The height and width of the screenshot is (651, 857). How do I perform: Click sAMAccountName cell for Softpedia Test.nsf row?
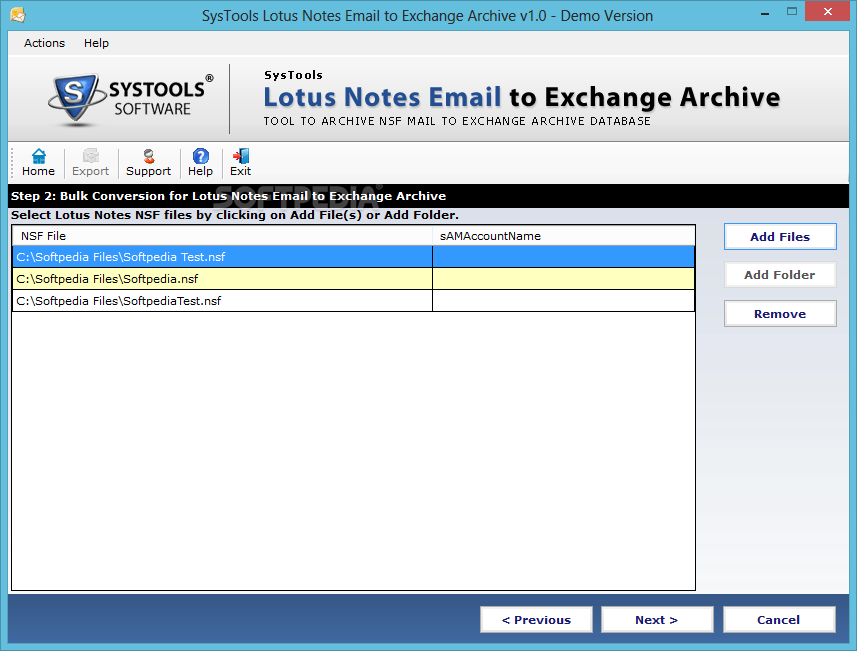pos(563,257)
